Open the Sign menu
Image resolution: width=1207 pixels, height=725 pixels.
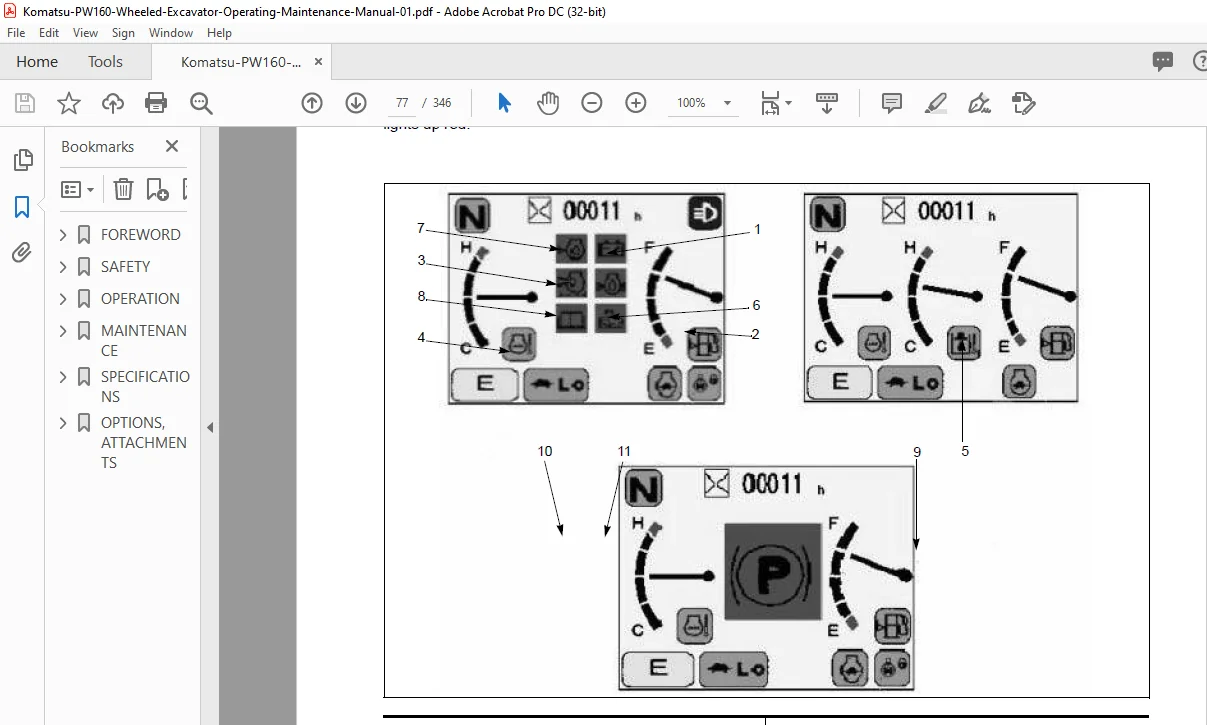pos(123,33)
